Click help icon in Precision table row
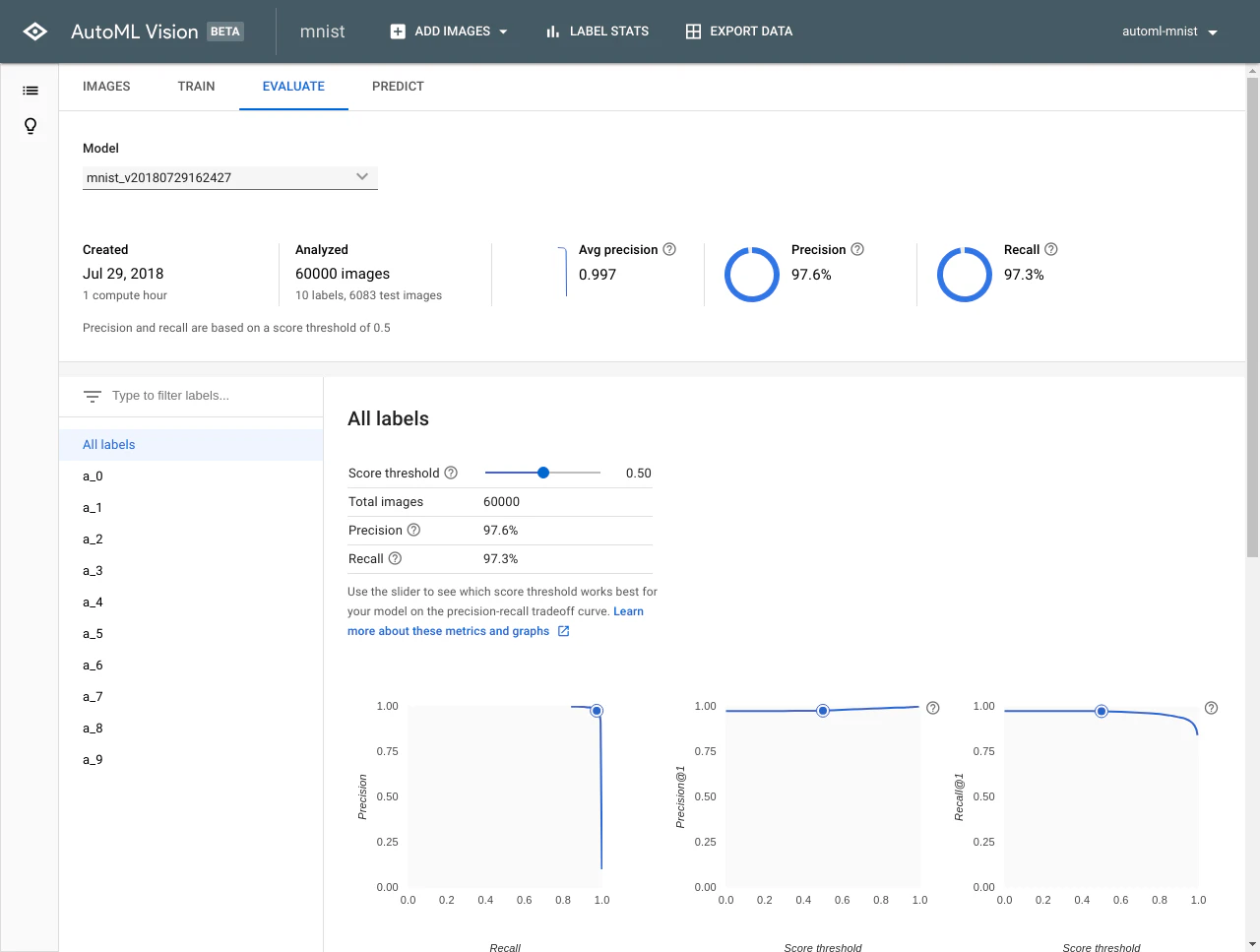The width and height of the screenshot is (1260, 952). coord(413,530)
